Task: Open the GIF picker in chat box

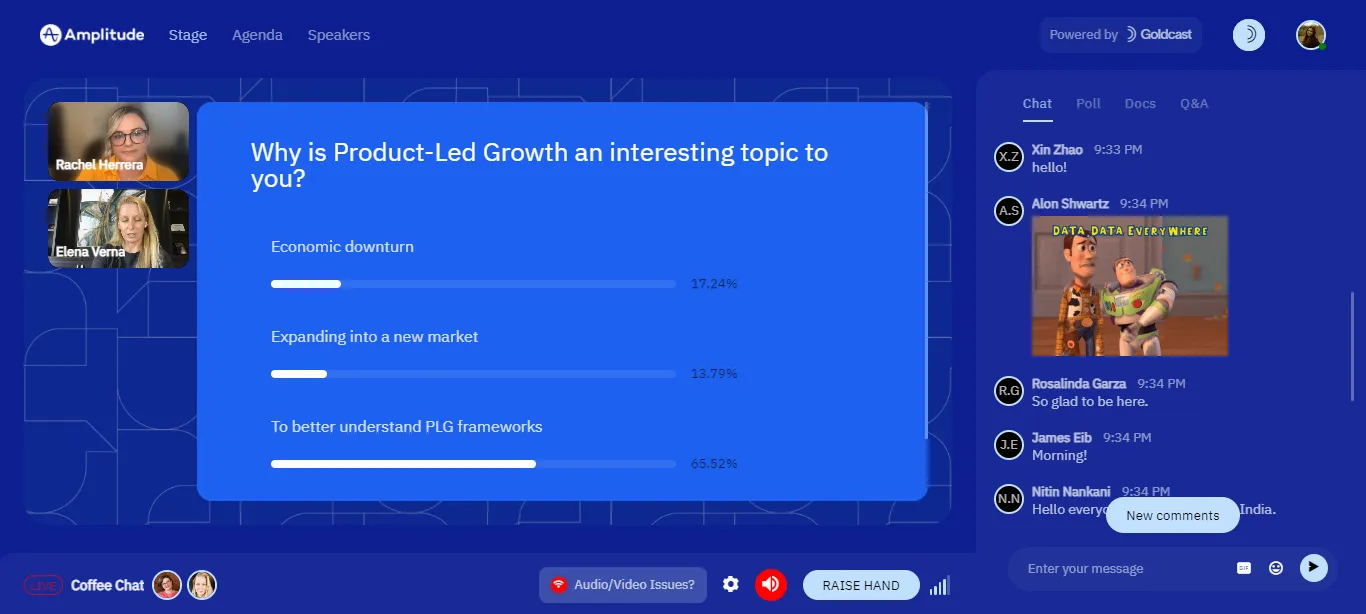Action: 1244,568
